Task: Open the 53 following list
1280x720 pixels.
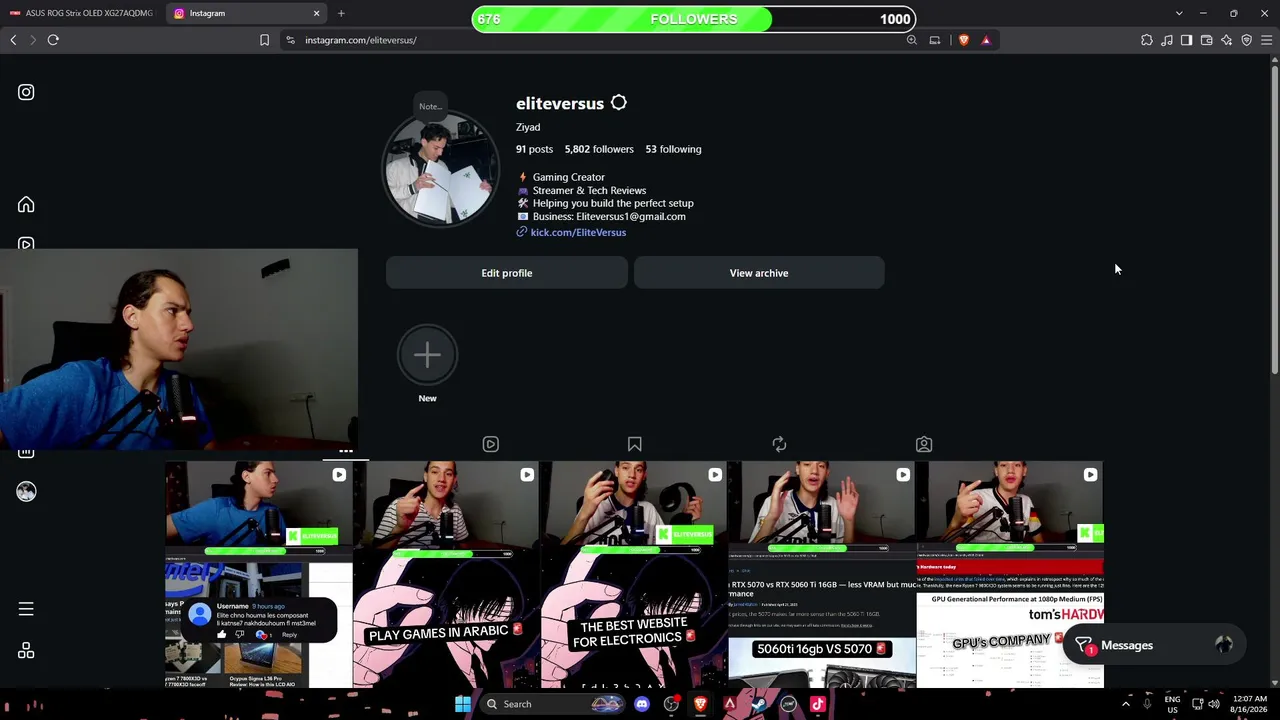Action: point(673,149)
